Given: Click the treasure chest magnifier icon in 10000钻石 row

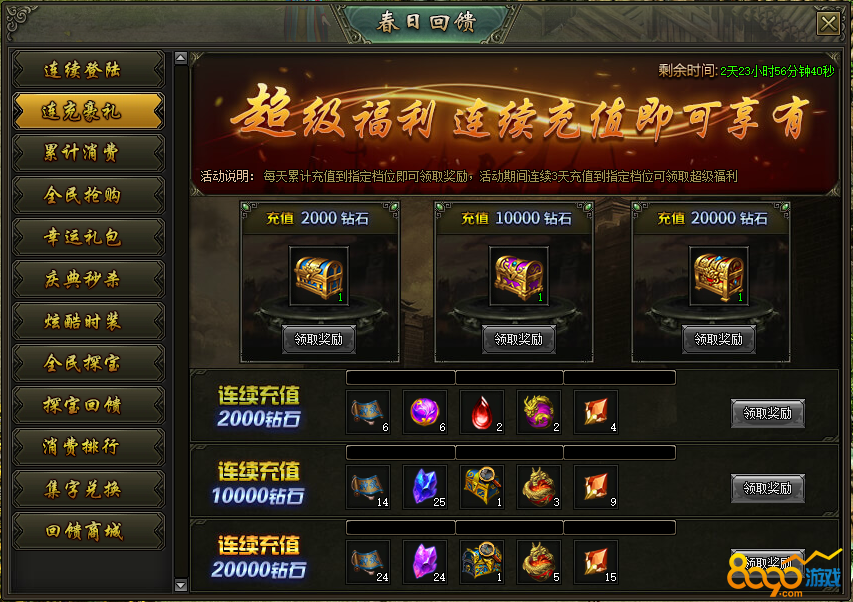Looking at the screenshot, I should pyautogui.click(x=482, y=487).
